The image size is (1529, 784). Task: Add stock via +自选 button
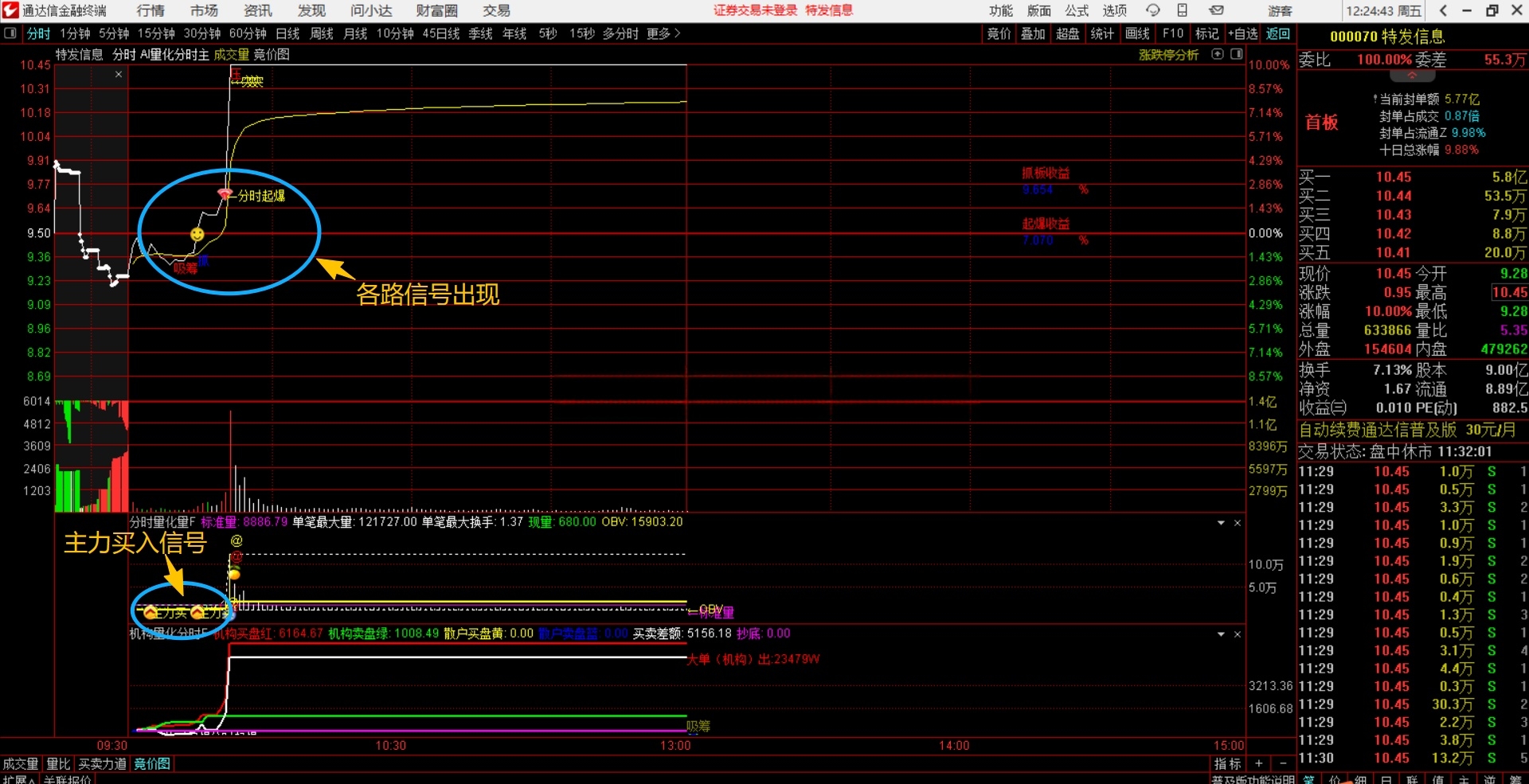coord(1242,33)
